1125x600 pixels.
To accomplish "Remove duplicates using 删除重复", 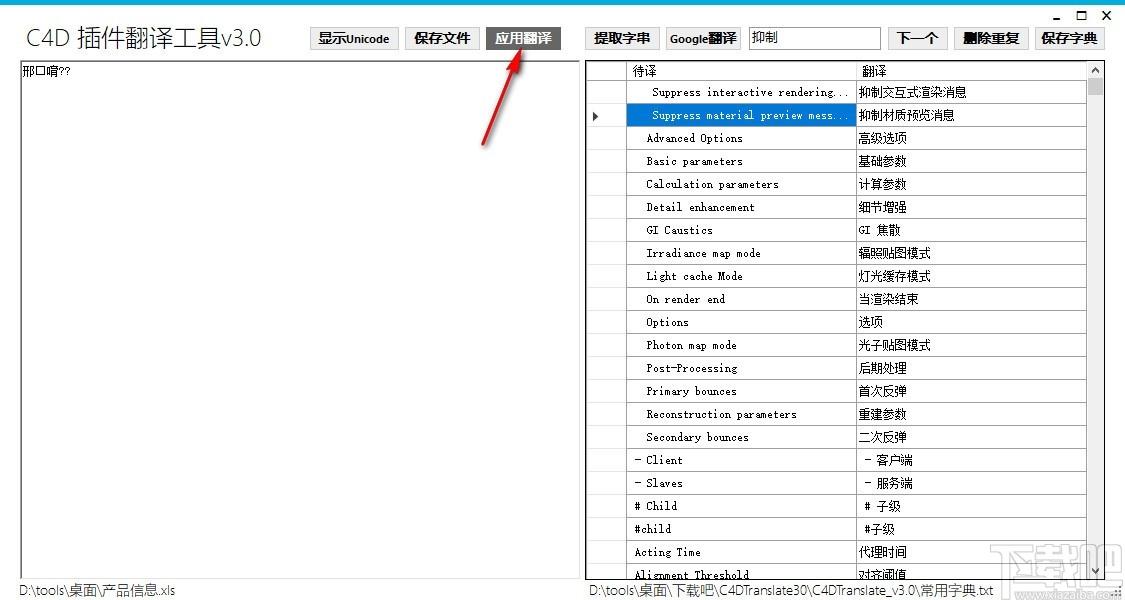I will click(x=991, y=38).
